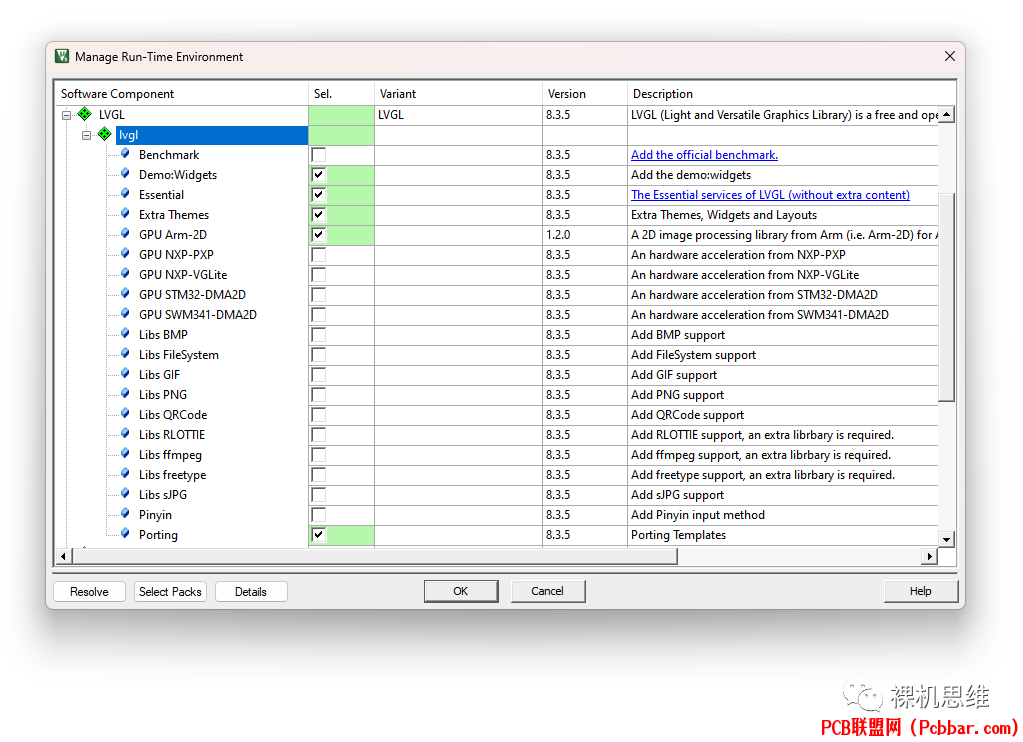The width and height of the screenshot is (1023, 742).
Task: Open Help for this dialog
Action: pyautogui.click(x=921, y=591)
